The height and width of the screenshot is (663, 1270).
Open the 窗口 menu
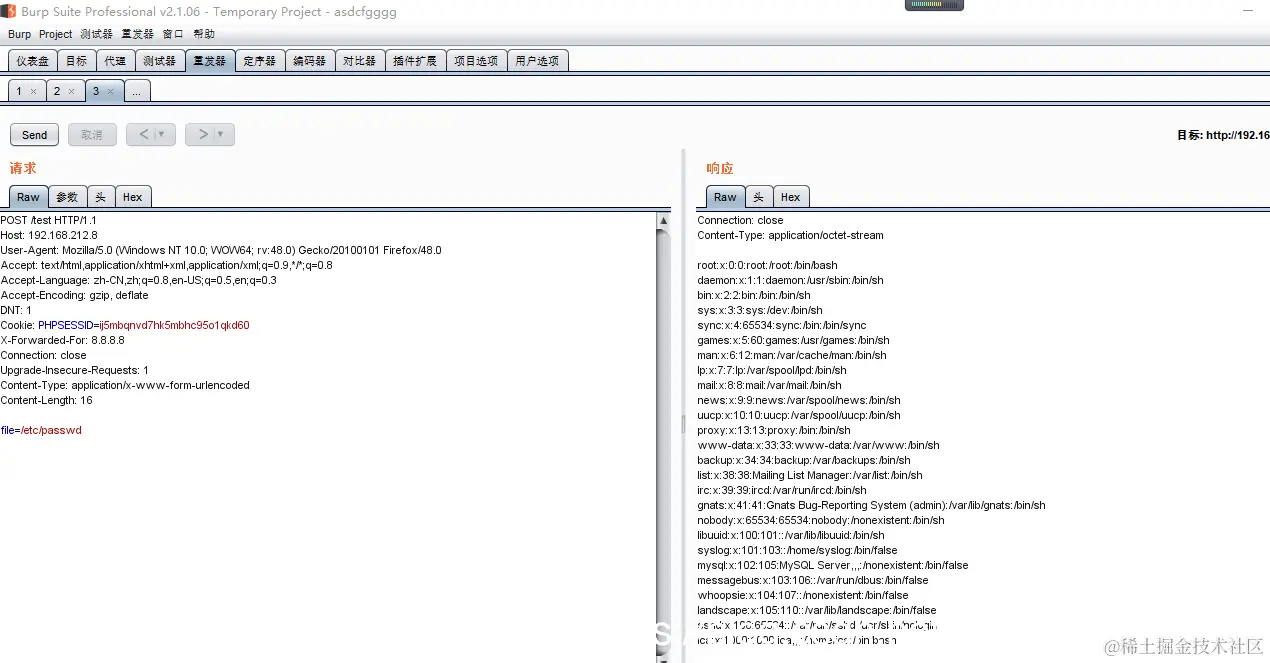coord(173,34)
